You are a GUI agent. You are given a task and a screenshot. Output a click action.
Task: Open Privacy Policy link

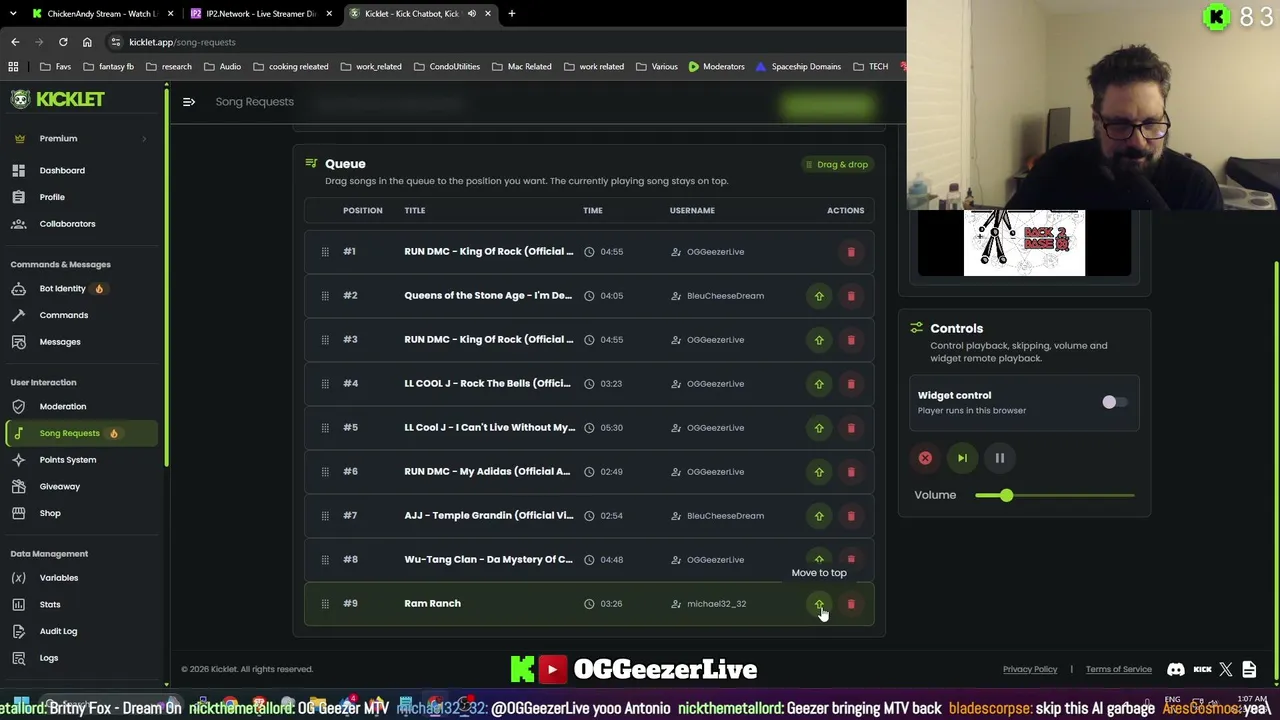tap(1030, 669)
